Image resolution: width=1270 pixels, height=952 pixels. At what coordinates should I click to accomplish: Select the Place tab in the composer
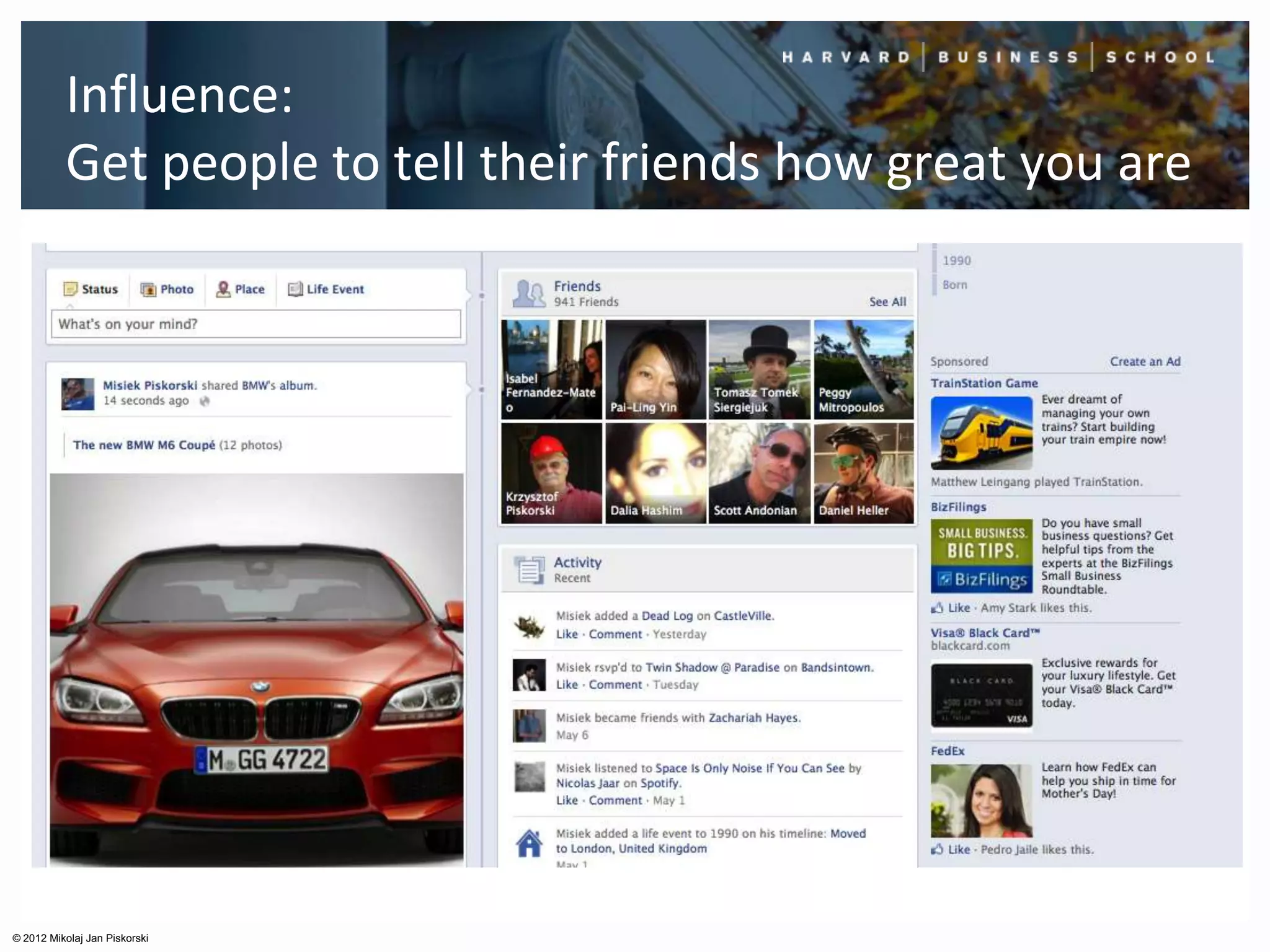click(240, 289)
